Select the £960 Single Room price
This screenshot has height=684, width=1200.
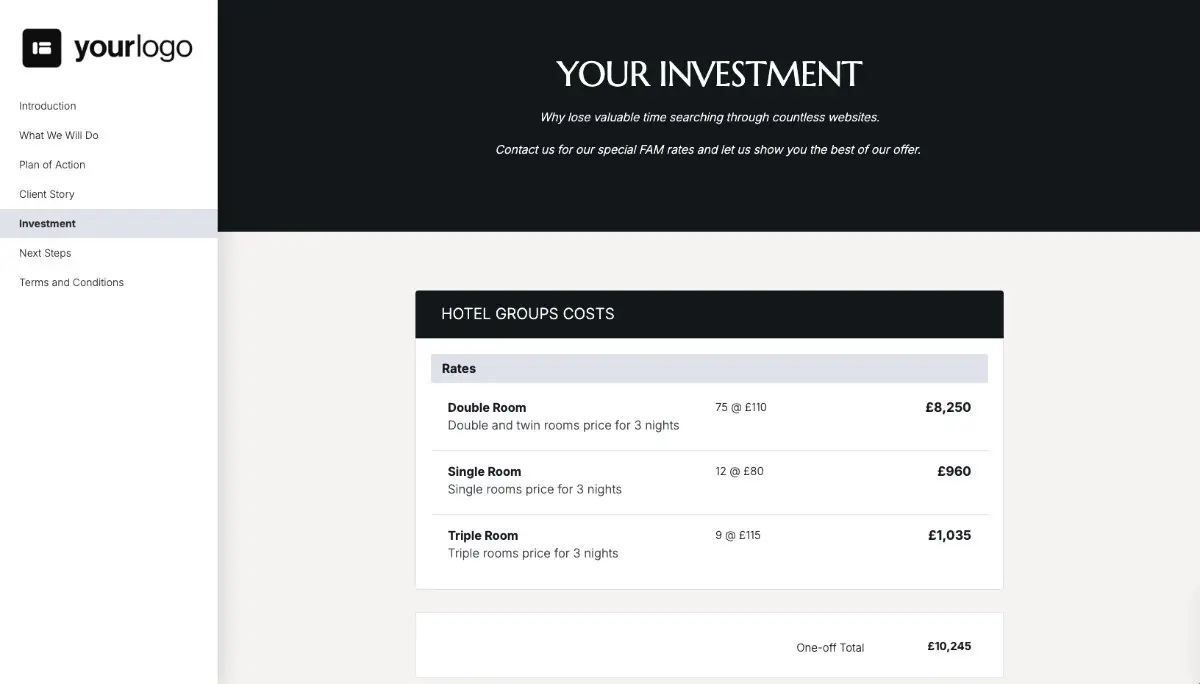(953, 471)
